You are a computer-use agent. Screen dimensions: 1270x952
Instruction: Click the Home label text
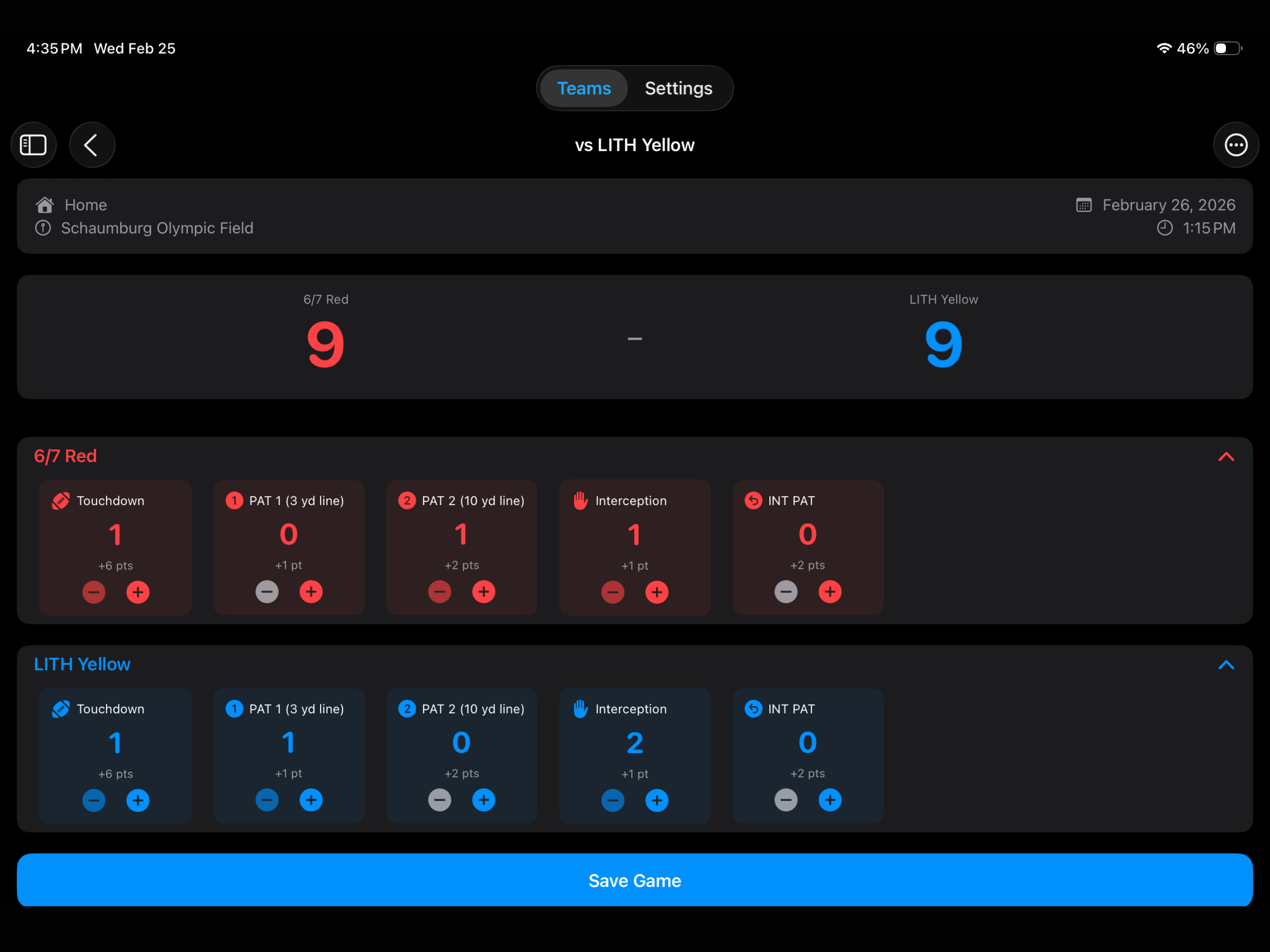point(86,205)
